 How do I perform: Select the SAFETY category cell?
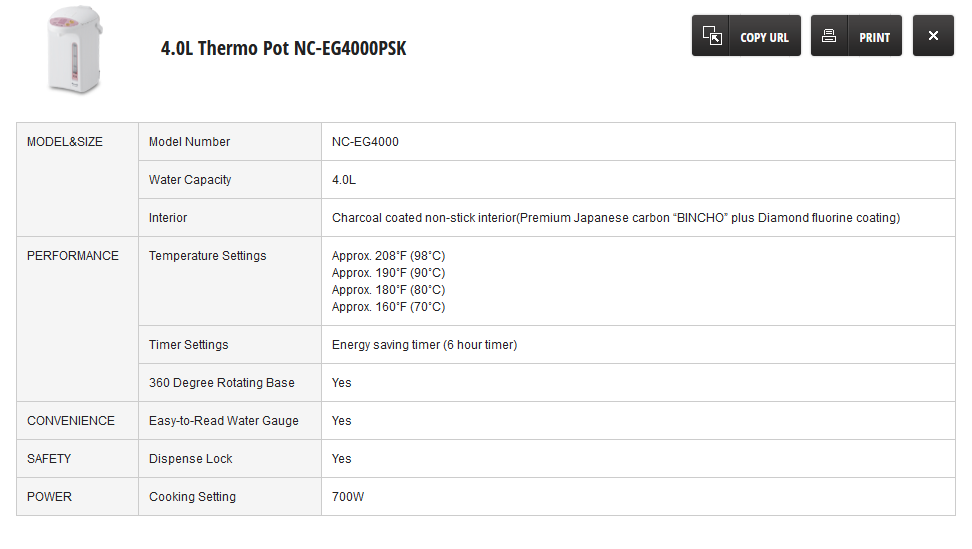tap(49, 459)
